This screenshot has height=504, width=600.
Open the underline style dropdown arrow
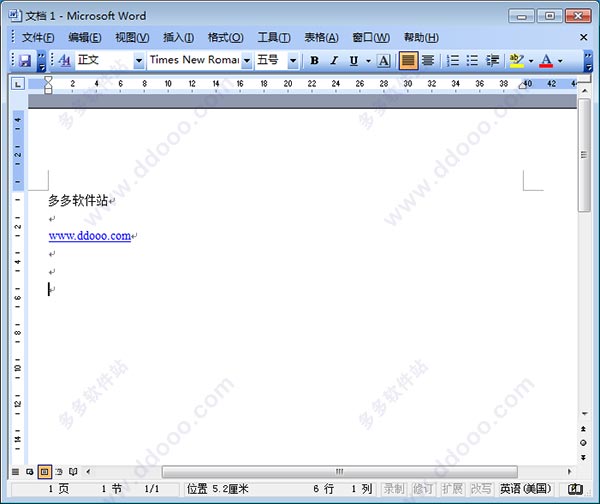(368, 60)
